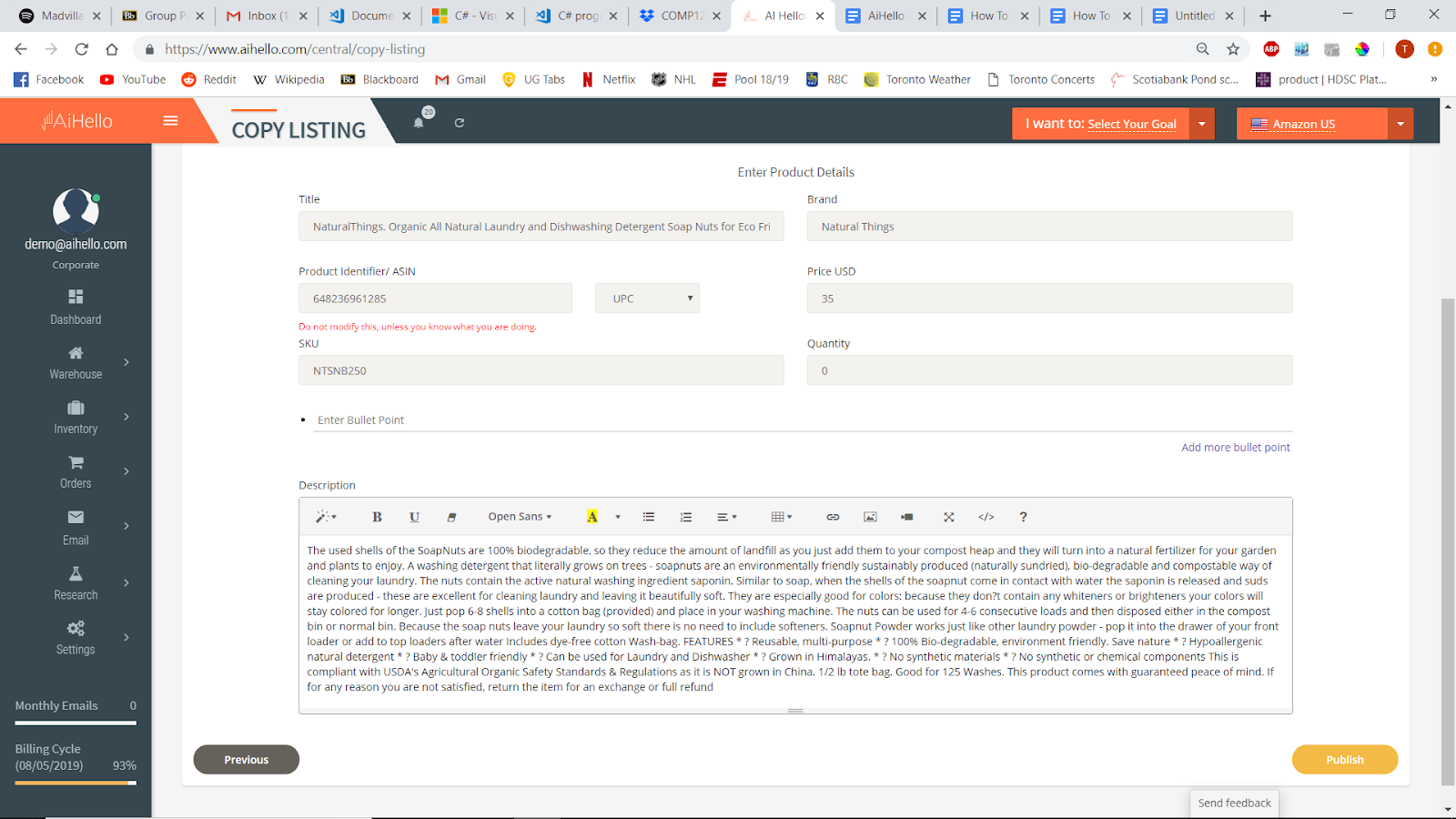The width and height of the screenshot is (1456, 819).
Task: Click the Enter Bullet Point field
Action: pyautogui.click(x=804, y=420)
